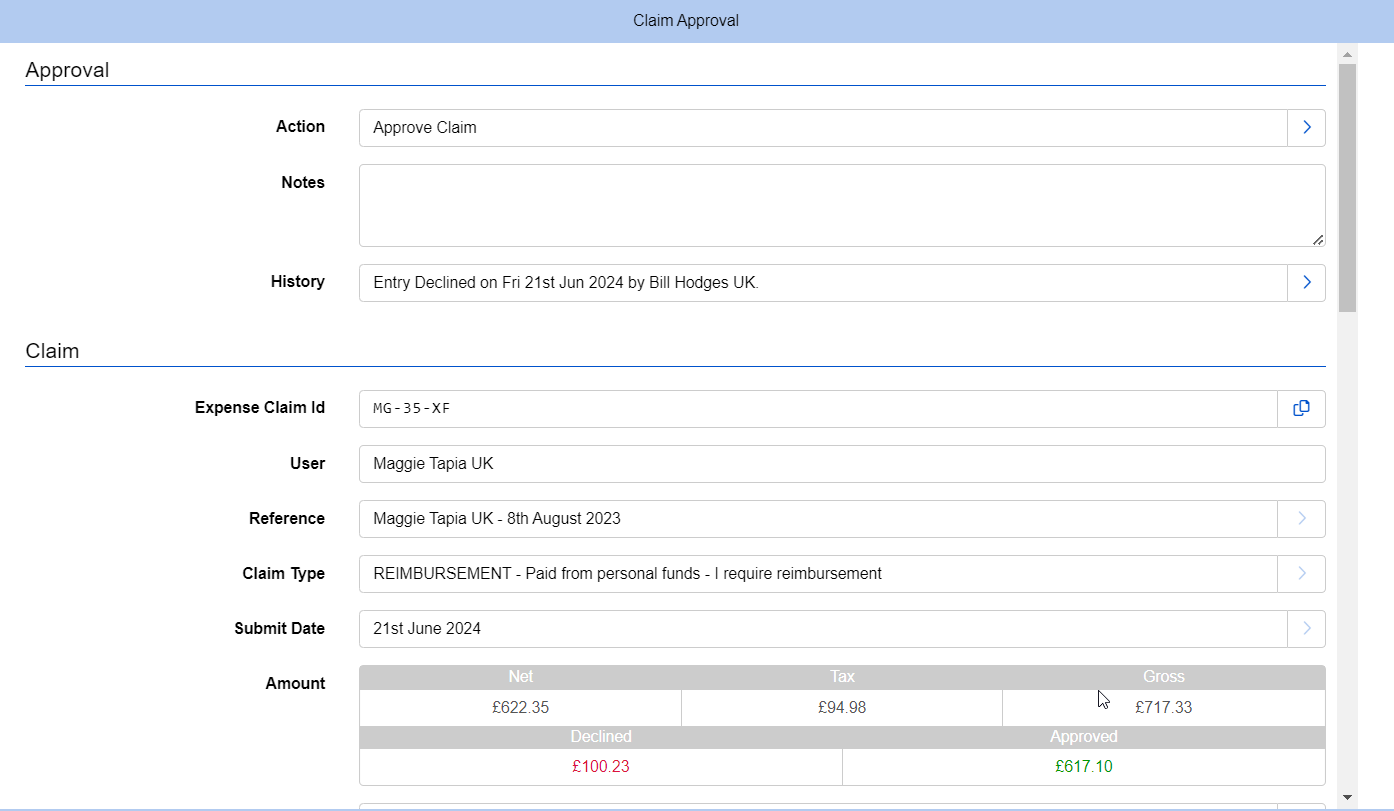1394x811 pixels.
Task: Click the Reference field for 8th August 2023
Action: click(818, 518)
